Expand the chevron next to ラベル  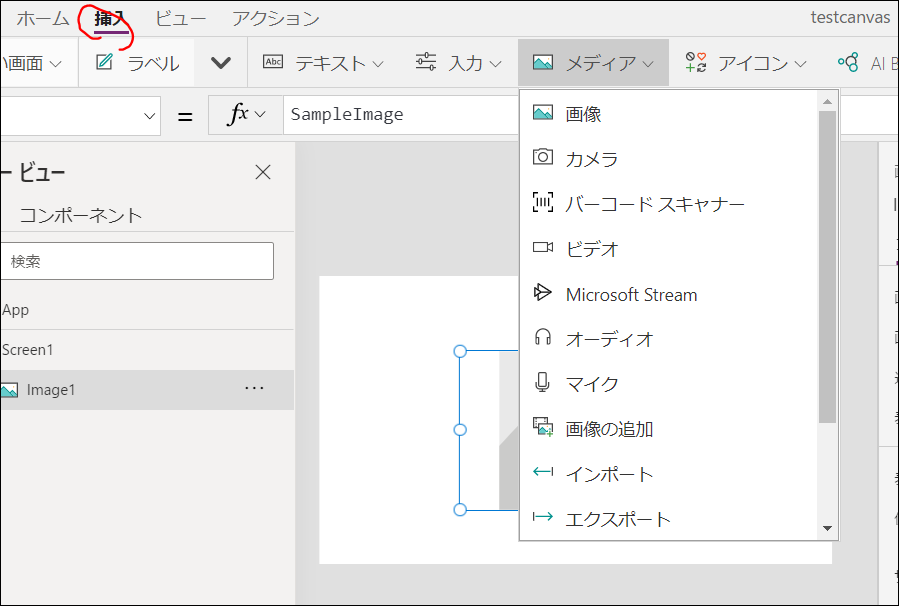[x=218, y=61]
